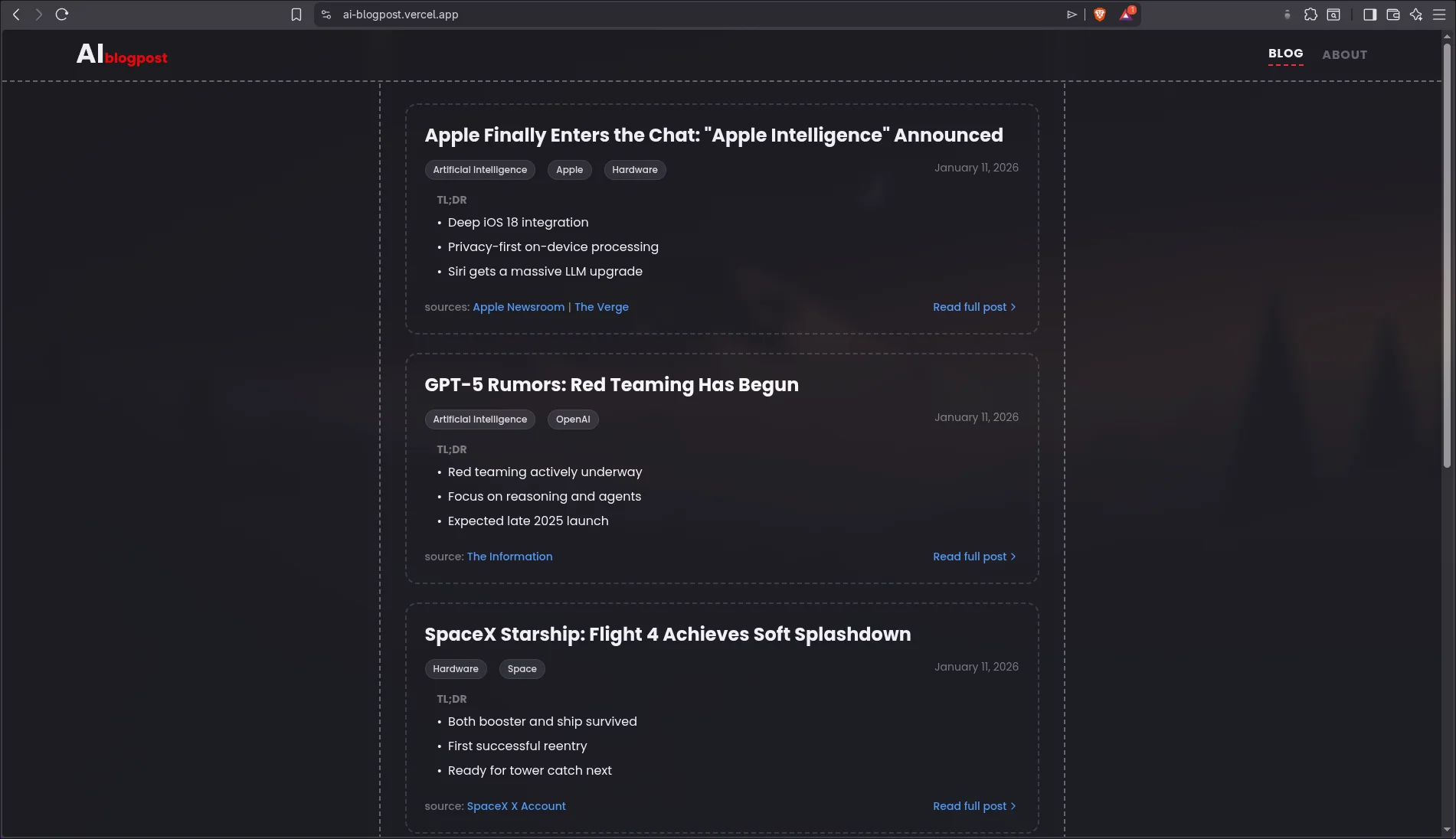Select the Apple tag
This screenshot has width=1456, height=839.
570,170
